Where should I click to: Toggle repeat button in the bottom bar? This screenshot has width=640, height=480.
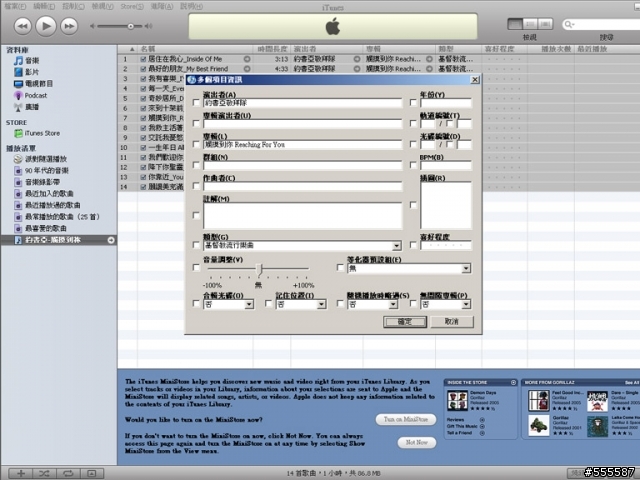pos(68,473)
